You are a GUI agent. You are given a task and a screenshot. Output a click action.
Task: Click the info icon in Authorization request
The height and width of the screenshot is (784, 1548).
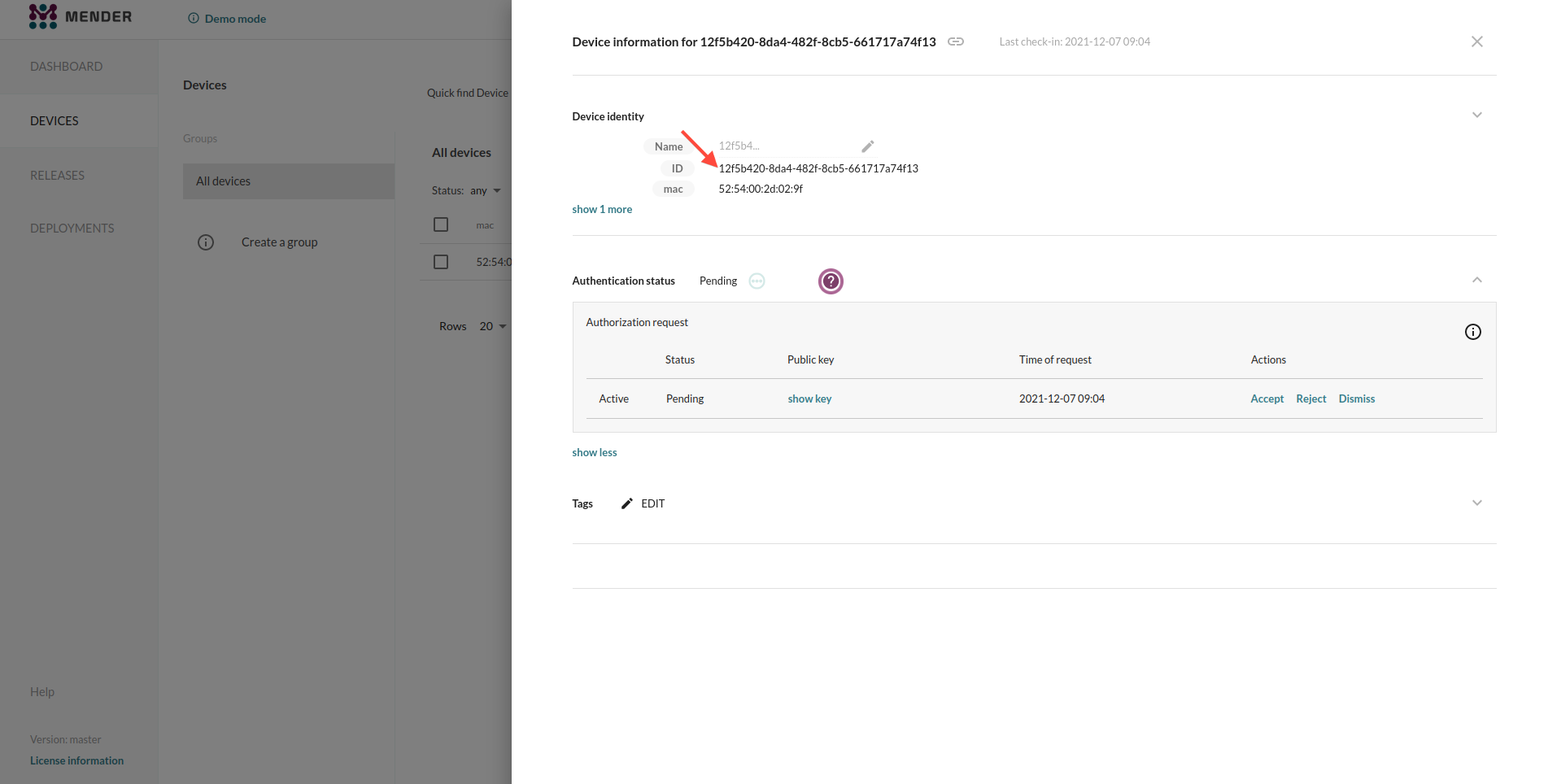coord(1472,332)
